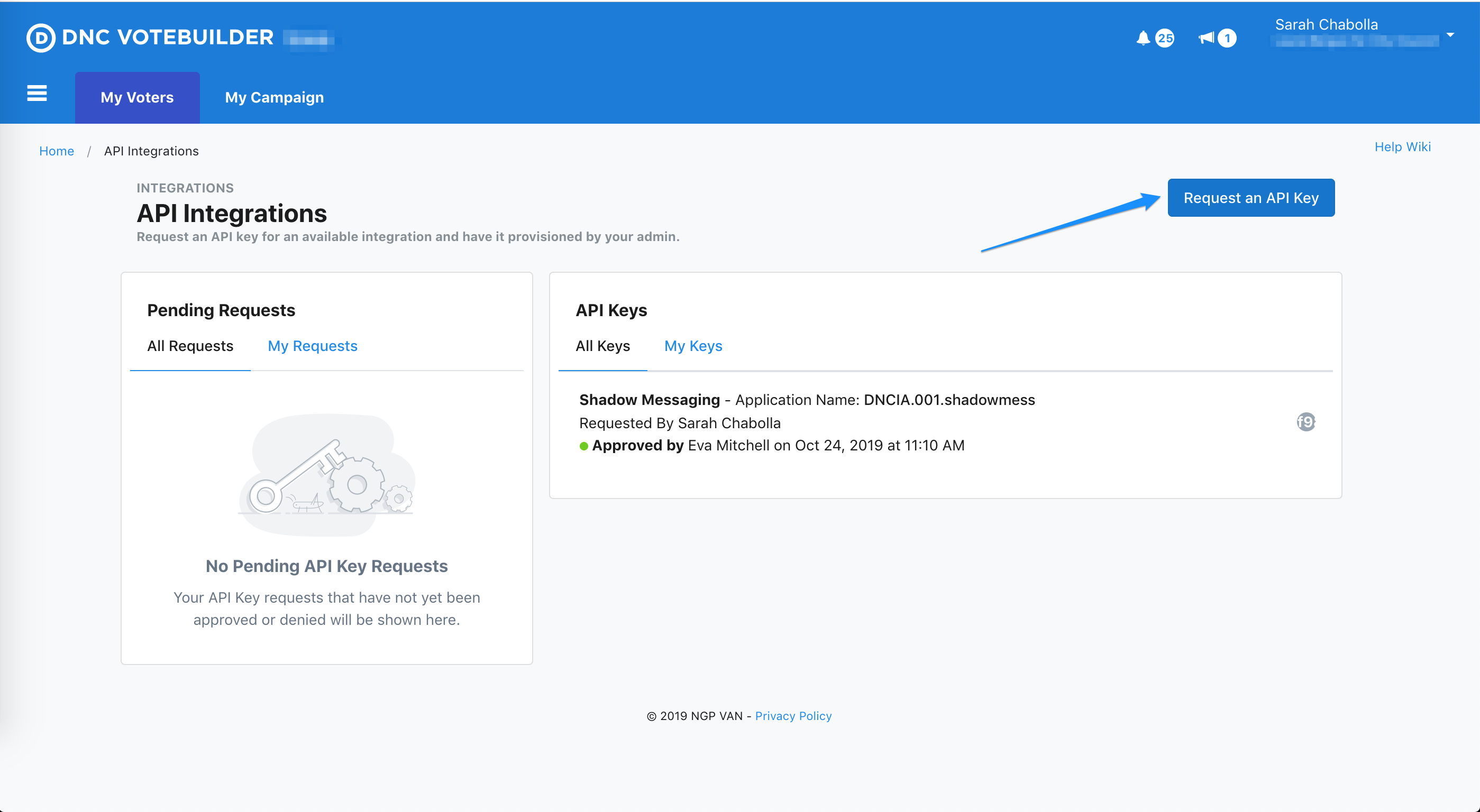This screenshot has height=812, width=1480.
Task: Switch to the My Voters tab
Action: pos(137,98)
